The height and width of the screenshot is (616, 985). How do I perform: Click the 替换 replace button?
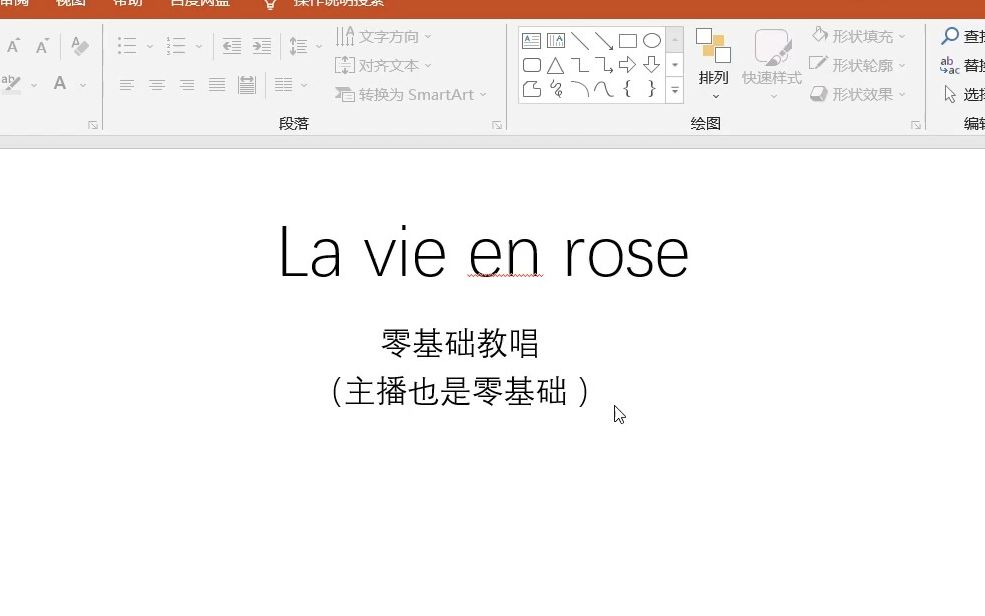click(x=963, y=65)
